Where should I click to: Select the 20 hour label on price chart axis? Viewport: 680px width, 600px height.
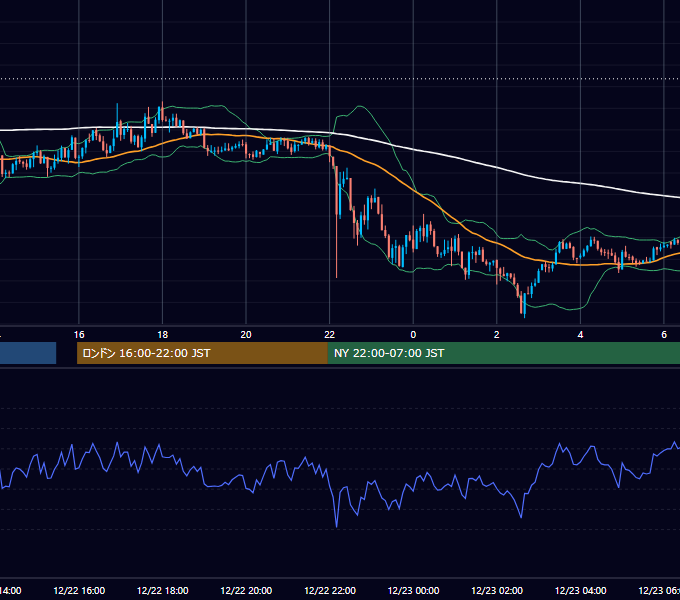tap(246, 335)
